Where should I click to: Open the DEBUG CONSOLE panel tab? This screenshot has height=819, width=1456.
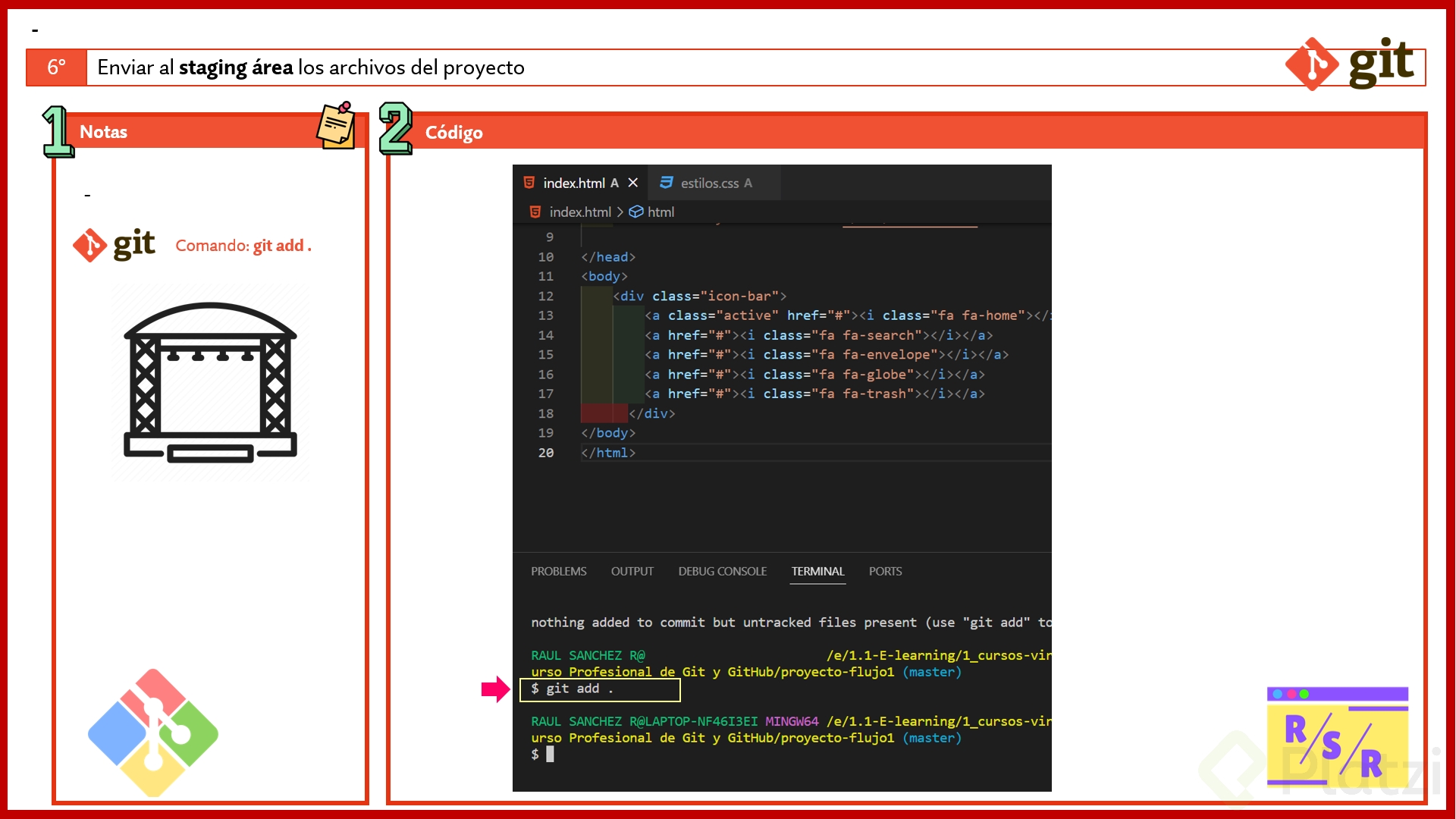723,572
